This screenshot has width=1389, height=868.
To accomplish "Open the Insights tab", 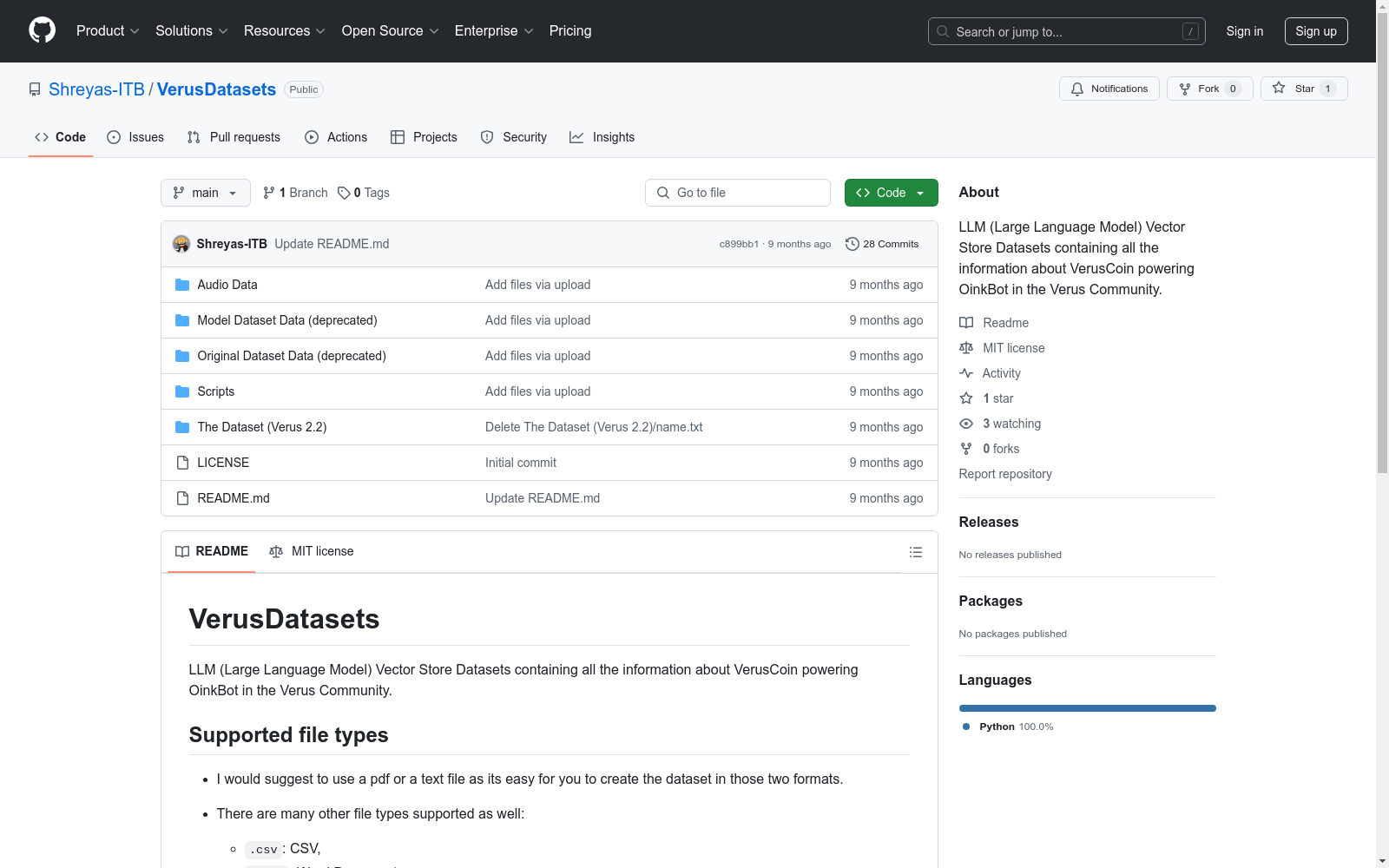I will click(x=602, y=137).
